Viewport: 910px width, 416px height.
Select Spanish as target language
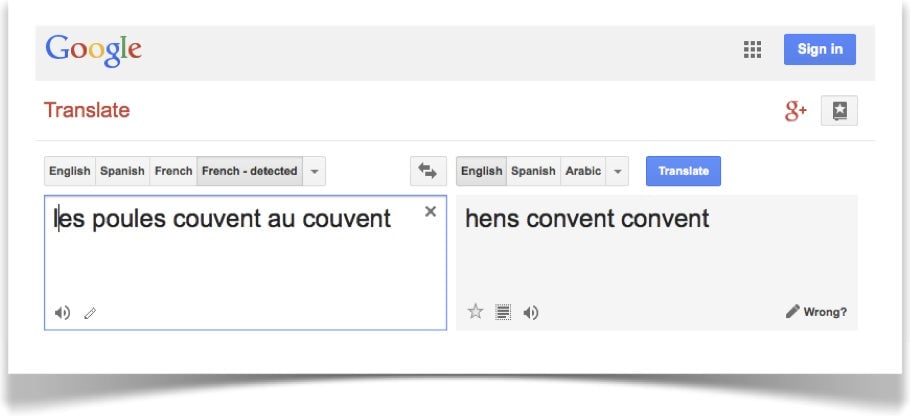(x=533, y=171)
